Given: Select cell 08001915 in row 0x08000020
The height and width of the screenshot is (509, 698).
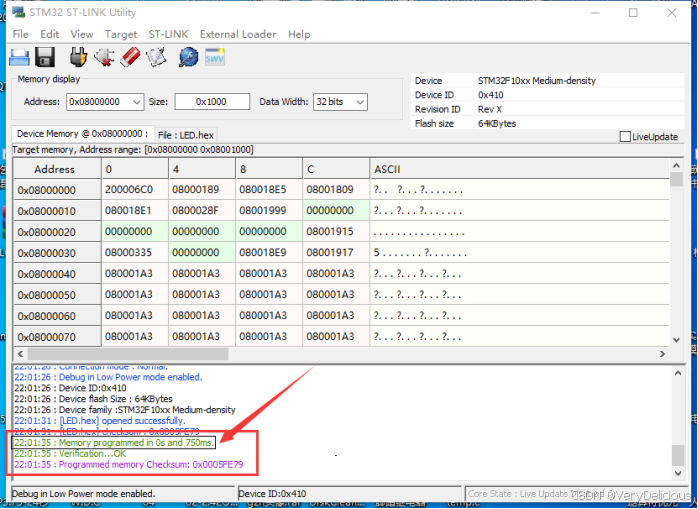Looking at the screenshot, I should (336, 232).
